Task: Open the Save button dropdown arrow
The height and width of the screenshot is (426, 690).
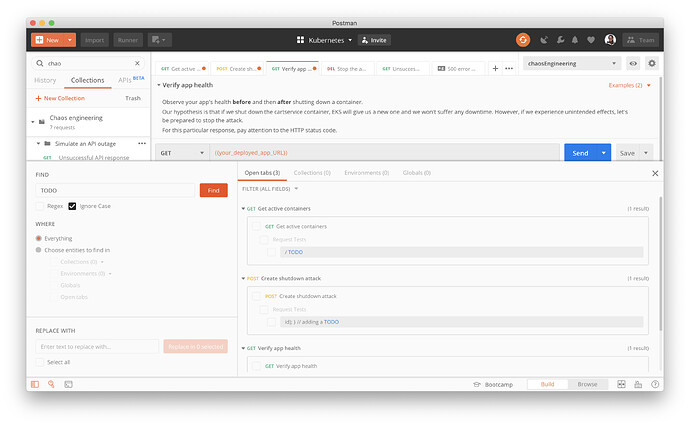Action: click(x=646, y=153)
